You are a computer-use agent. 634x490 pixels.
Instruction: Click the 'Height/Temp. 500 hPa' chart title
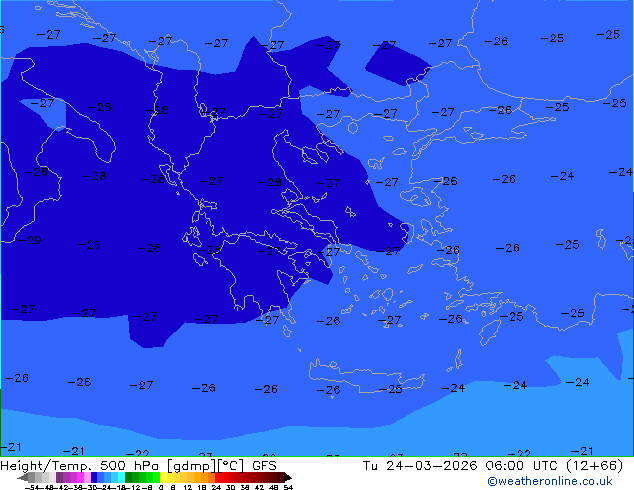tap(78, 466)
